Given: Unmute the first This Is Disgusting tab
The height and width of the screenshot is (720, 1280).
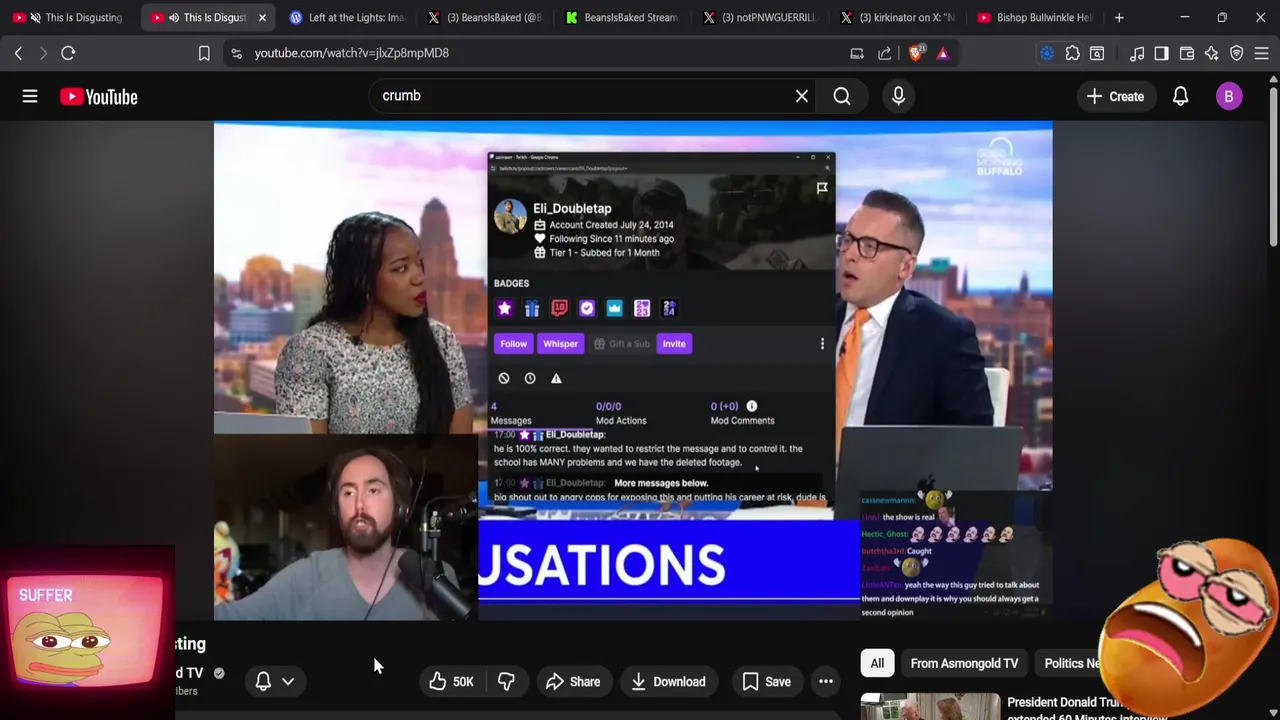Looking at the screenshot, I should pos(35,17).
